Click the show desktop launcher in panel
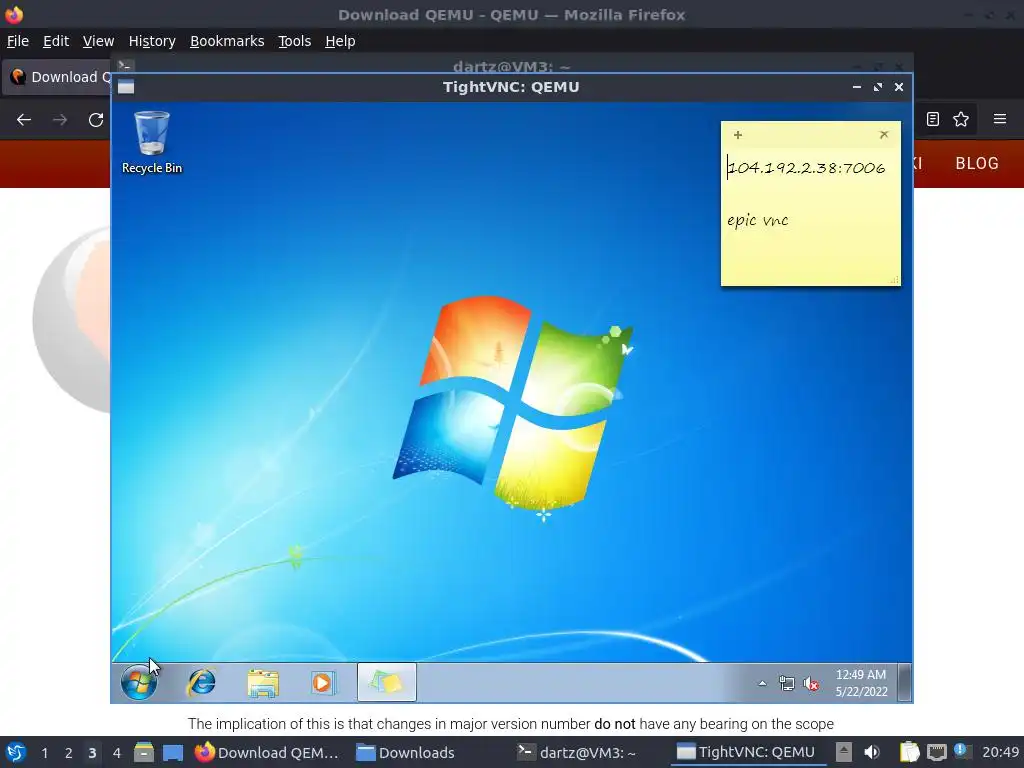Screen dimensions: 1024x768 click(x=173, y=752)
